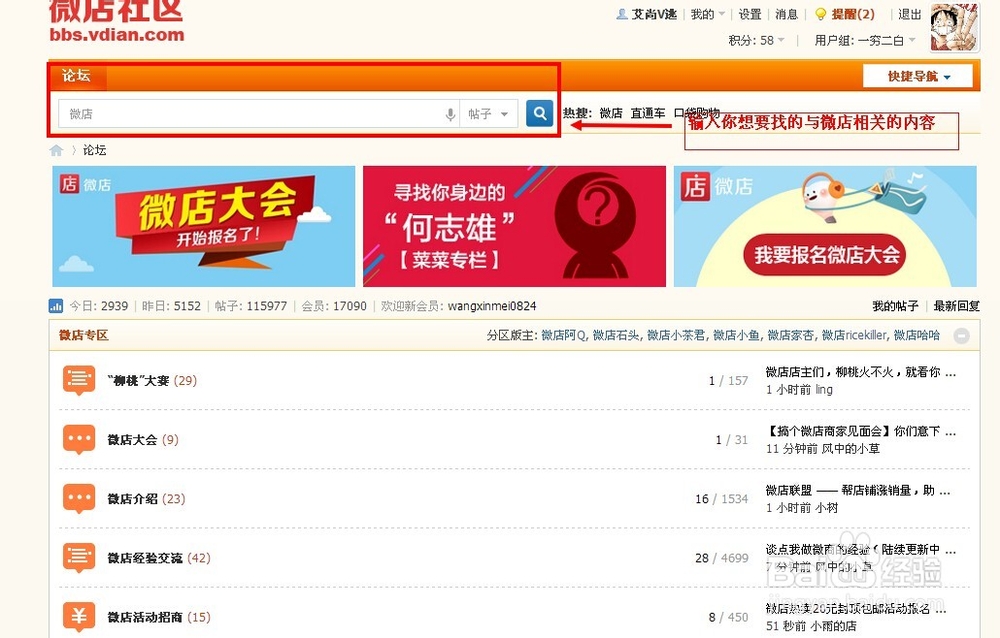Image resolution: width=1000 pixels, height=638 pixels.
Task: Click hot search term 微店
Action: click(x=611, y=113)
